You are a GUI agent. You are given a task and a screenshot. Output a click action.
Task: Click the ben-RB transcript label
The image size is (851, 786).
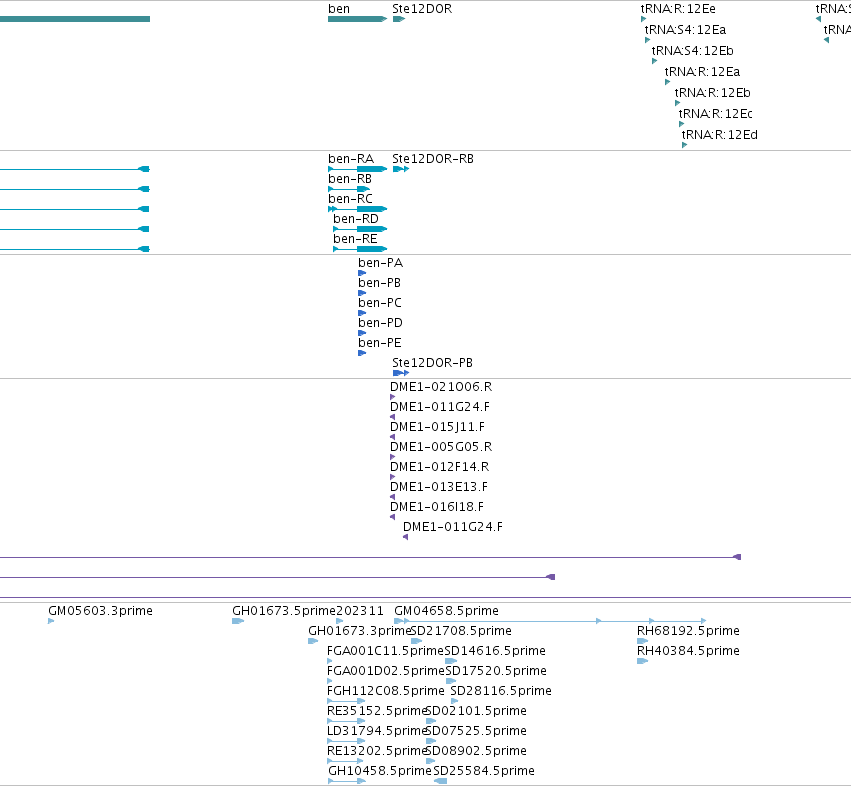click(350, 179)
